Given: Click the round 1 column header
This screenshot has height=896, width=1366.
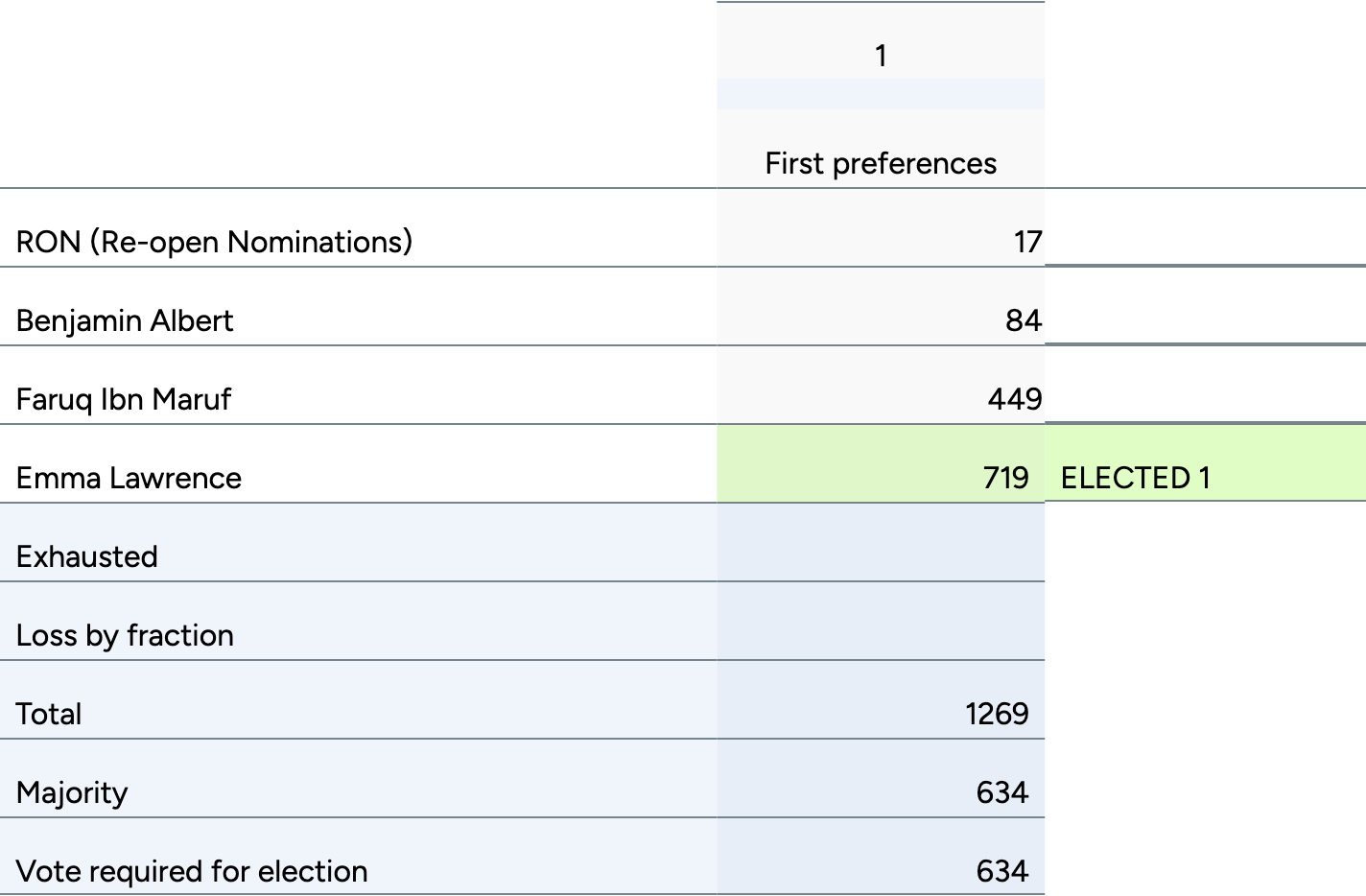Looking at the screenshot, I should [x=881, y=56].
